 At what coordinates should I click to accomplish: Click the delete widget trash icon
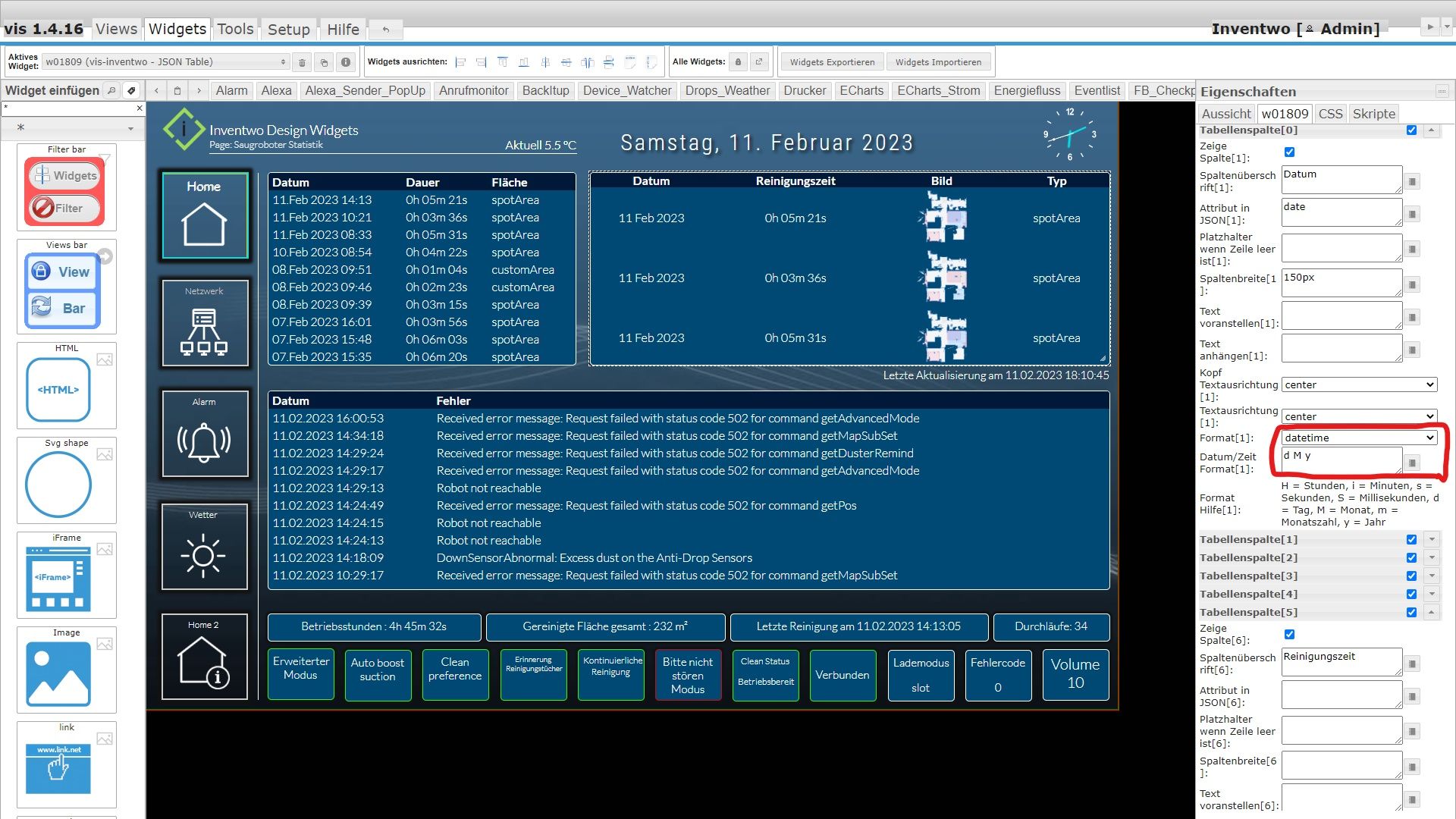point(302,62)
